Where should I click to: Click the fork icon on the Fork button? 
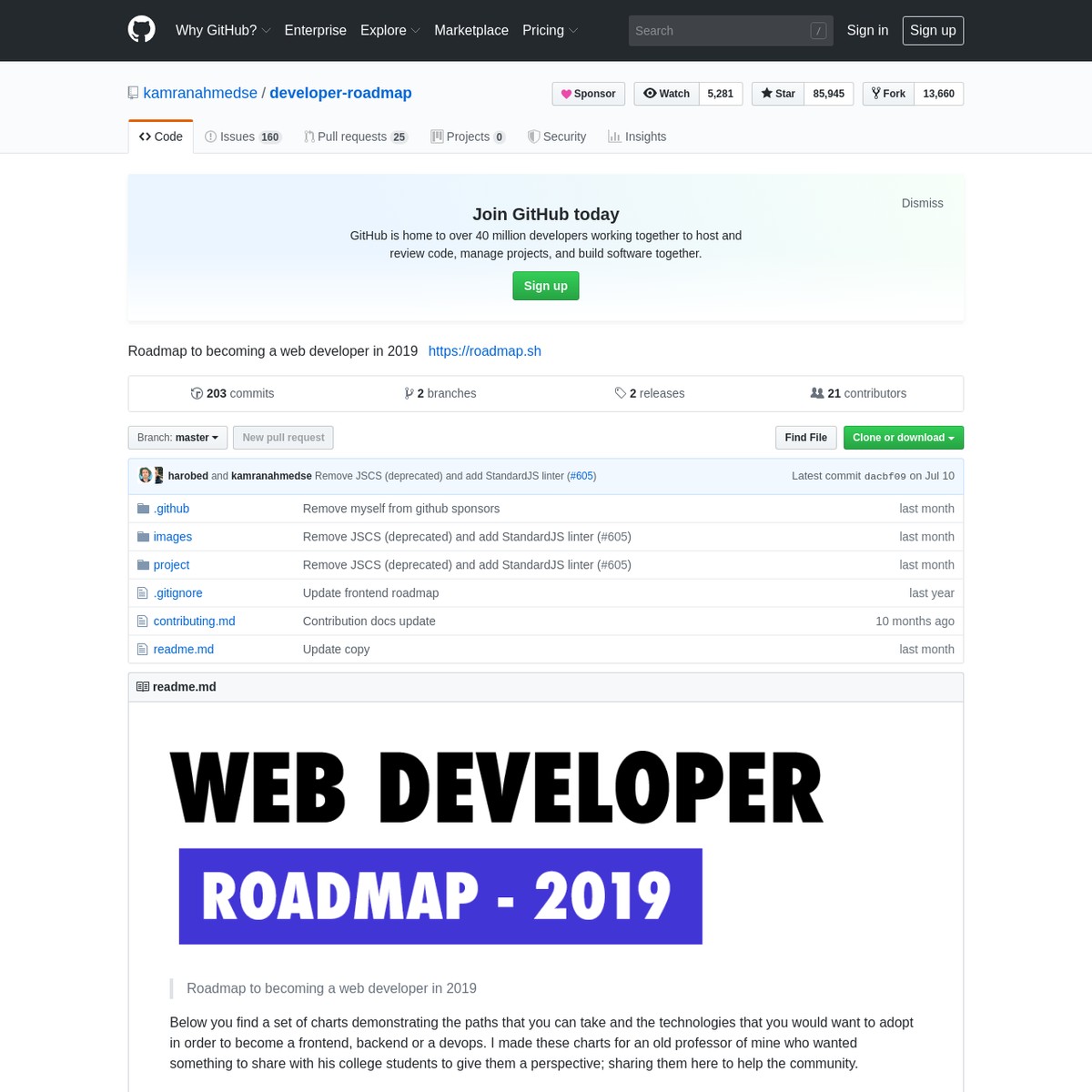875,93
